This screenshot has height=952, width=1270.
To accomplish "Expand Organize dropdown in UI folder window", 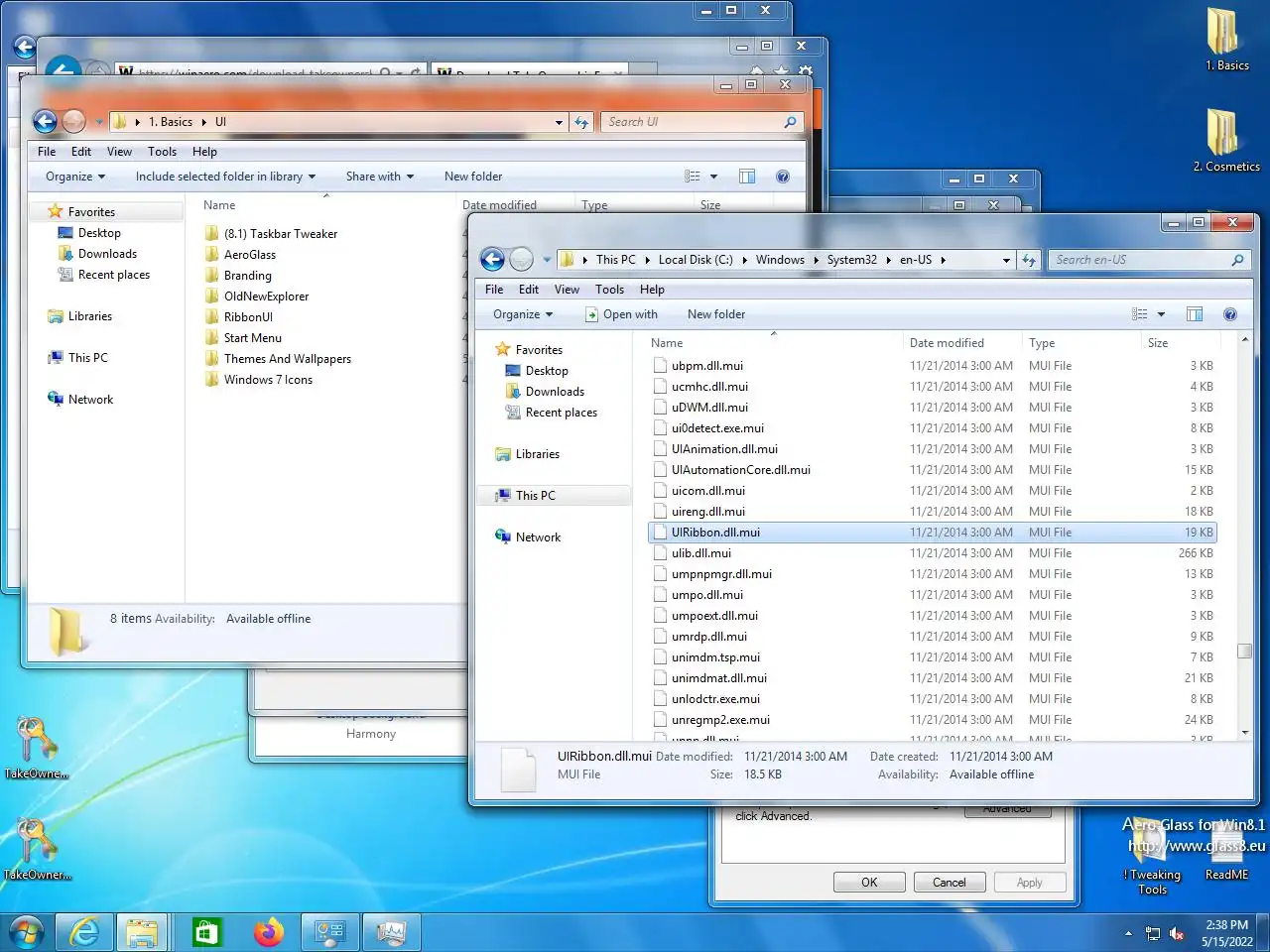I will pyautogui.click(x=75, y=177).
